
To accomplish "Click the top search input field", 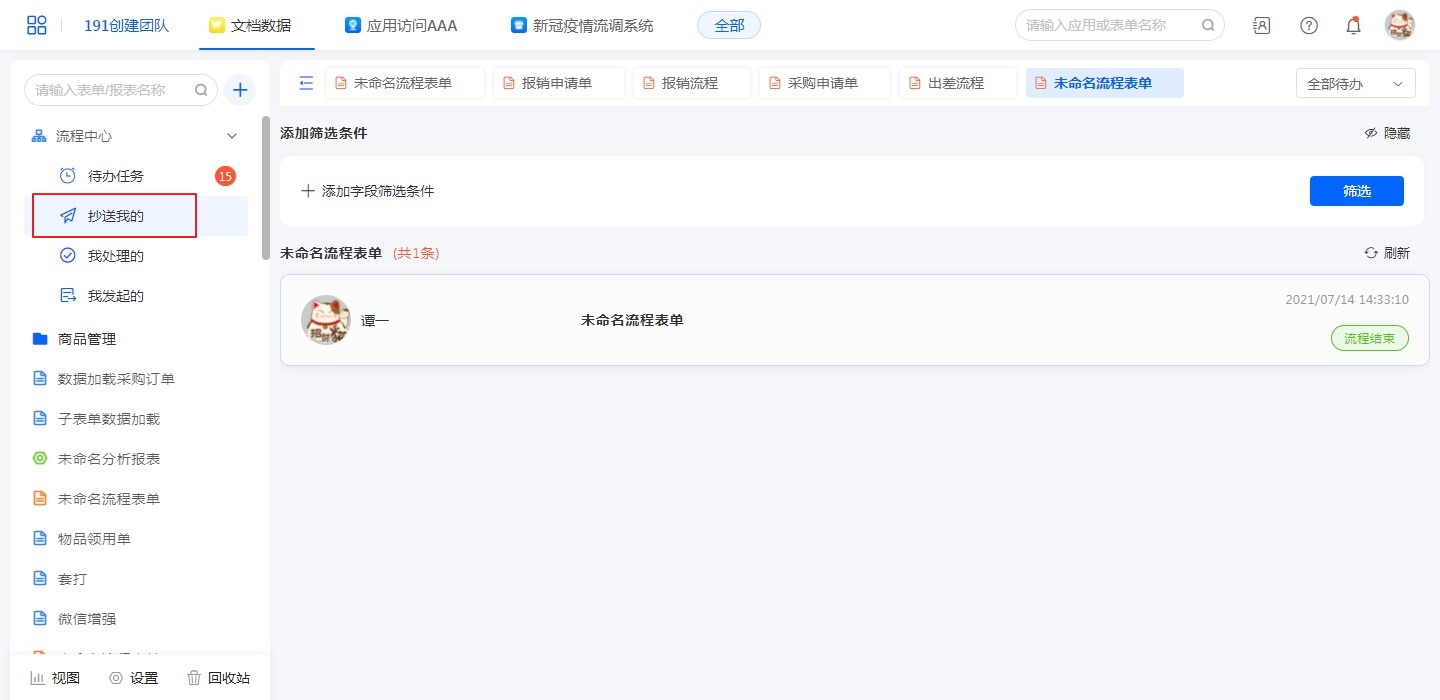I will click(x=1110, y=26).
